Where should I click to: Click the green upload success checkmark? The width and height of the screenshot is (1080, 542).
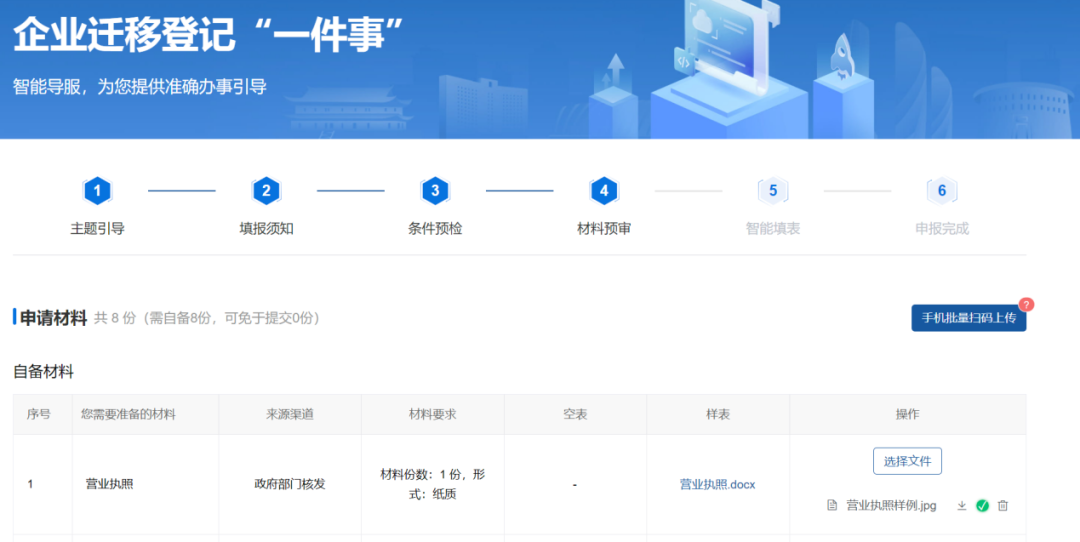coord(982,506)
